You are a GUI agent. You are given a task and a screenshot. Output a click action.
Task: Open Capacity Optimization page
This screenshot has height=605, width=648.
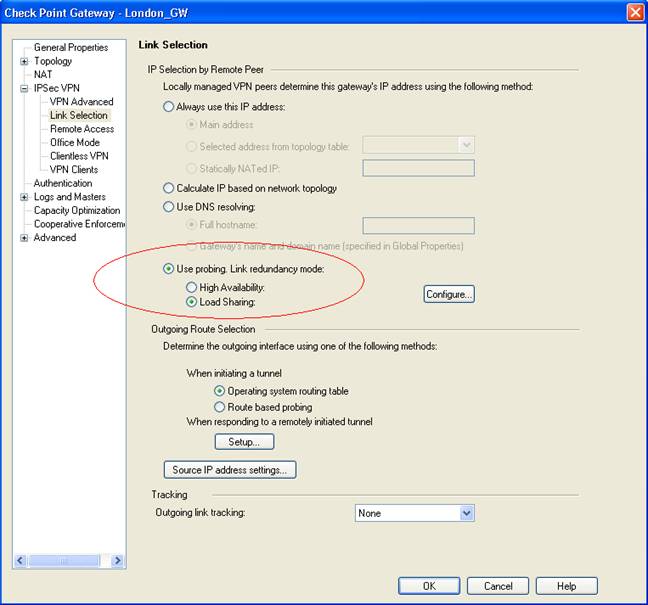77,210
